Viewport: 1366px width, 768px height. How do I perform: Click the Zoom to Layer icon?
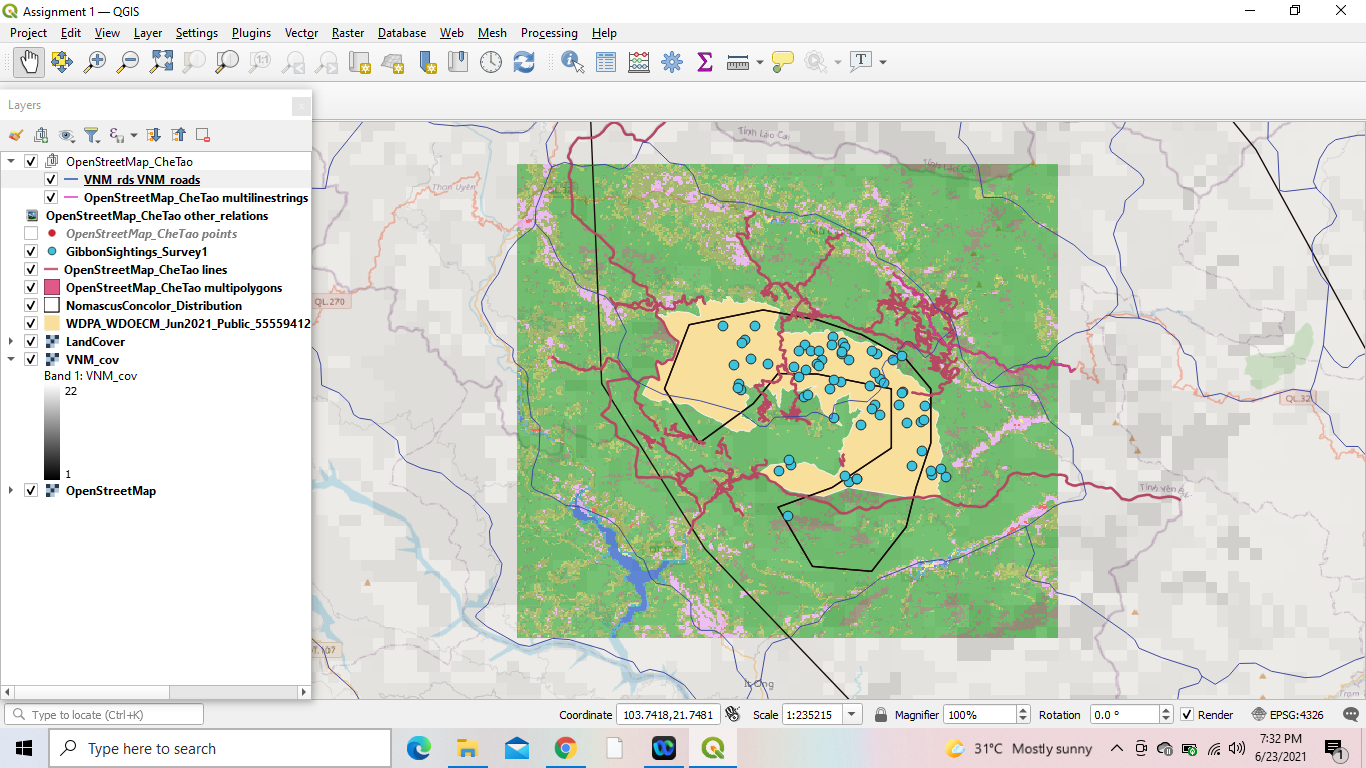point(227,62)
